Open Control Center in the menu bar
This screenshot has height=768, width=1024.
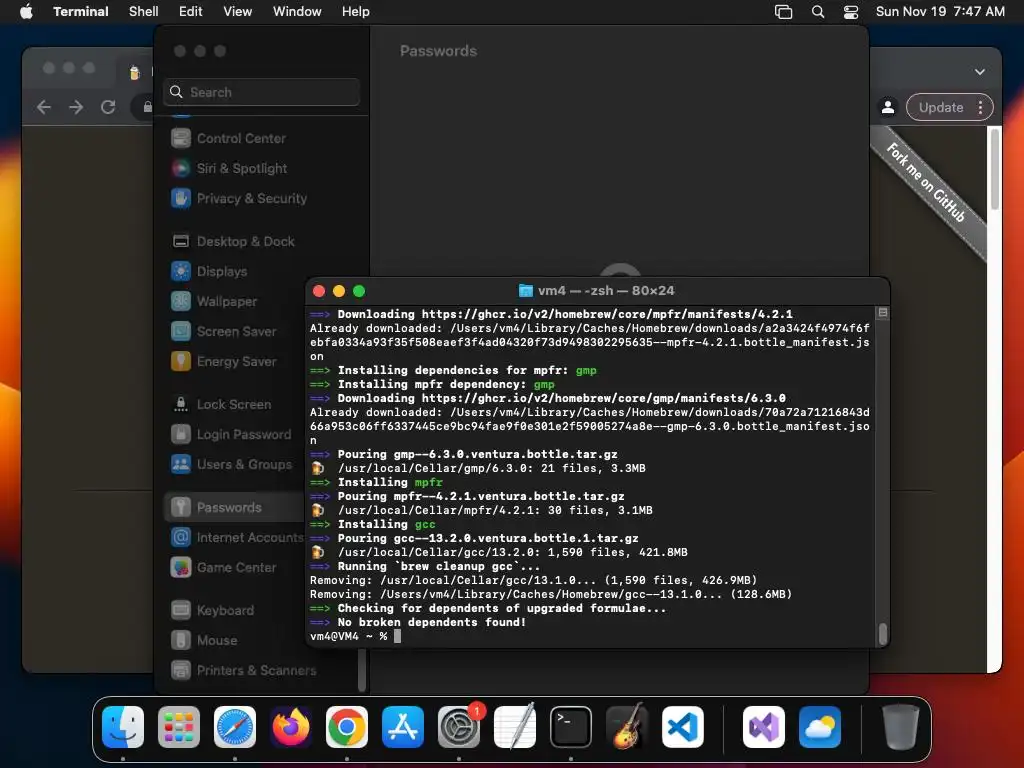click(x=851, y=11)
